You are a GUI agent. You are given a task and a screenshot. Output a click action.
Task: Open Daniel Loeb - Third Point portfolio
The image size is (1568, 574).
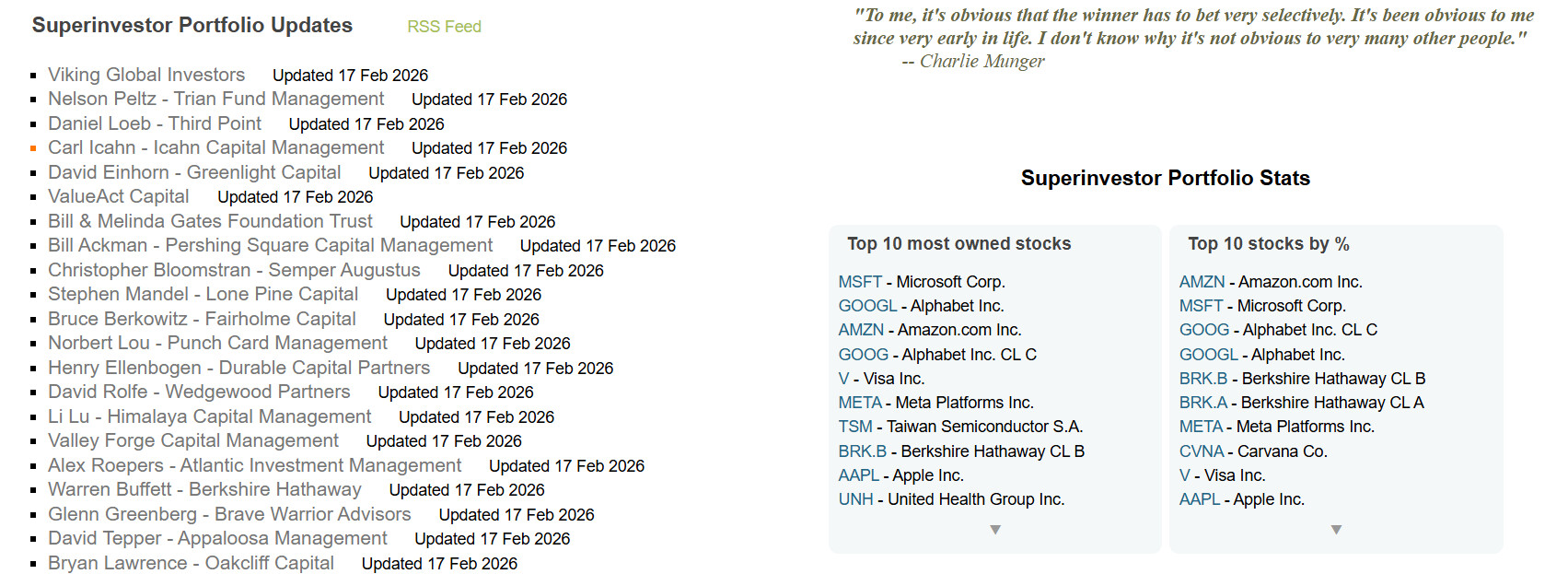tap(155, 123)
